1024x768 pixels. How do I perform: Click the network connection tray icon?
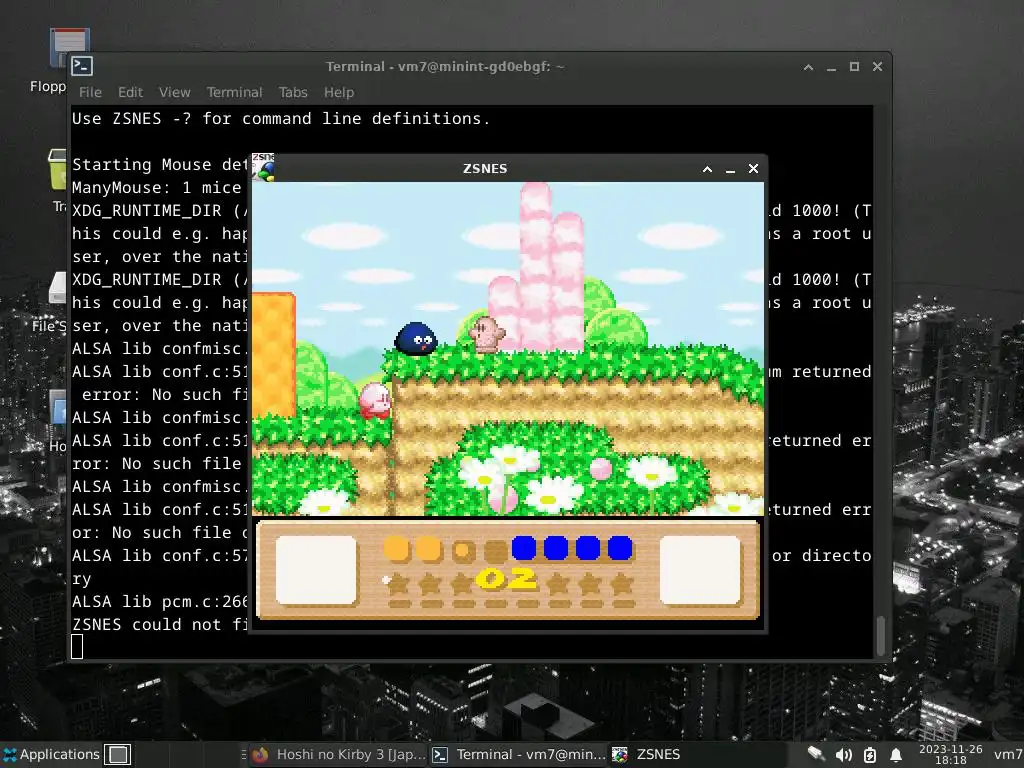(x=816, y=754)
